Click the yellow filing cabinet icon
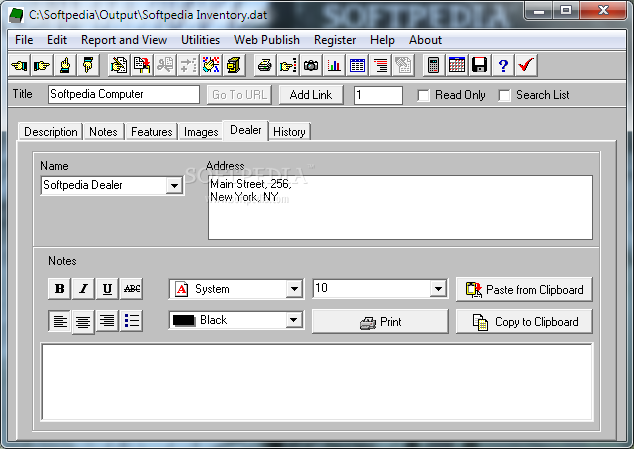 pos(234,65)
